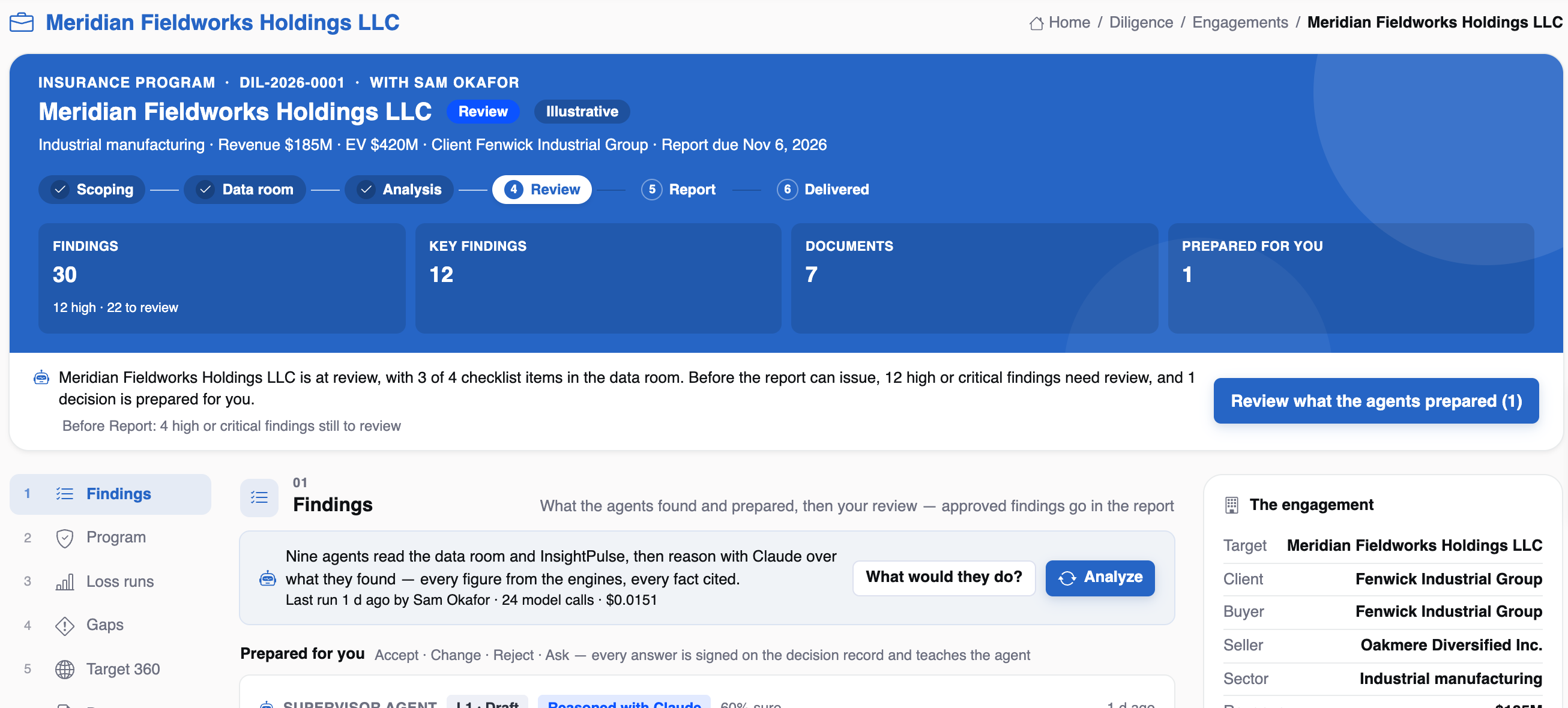Viewport: 1568px width, 708px height.
Task: Open Target 360 section in sidebar
Action: (x=110, y=669)
